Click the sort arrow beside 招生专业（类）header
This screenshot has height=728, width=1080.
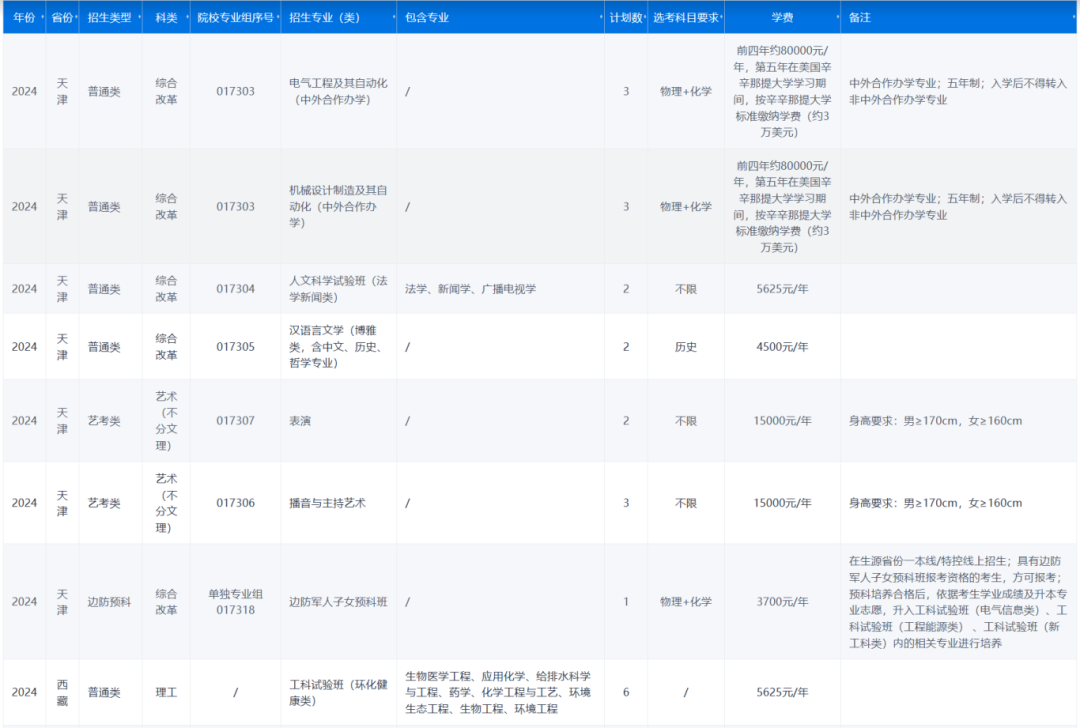393,17
